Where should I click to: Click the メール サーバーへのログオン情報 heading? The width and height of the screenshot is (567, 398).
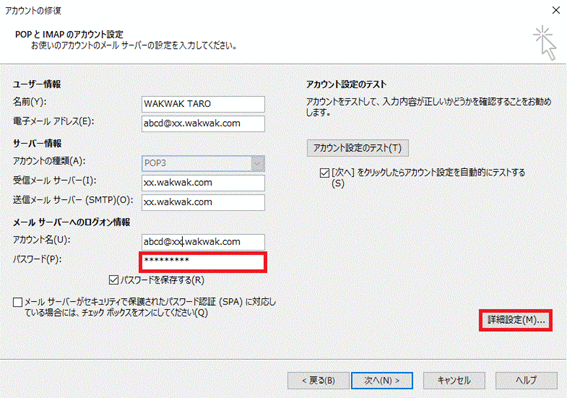coord(72,222)
